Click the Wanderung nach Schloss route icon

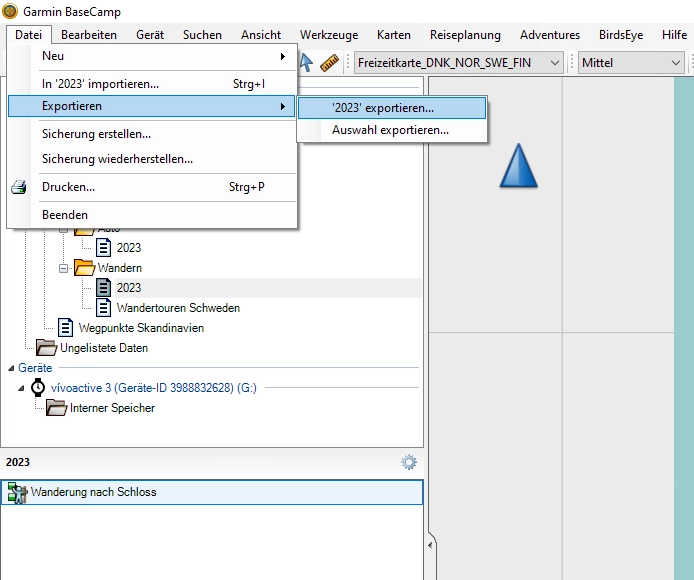(x=17, y=492)
